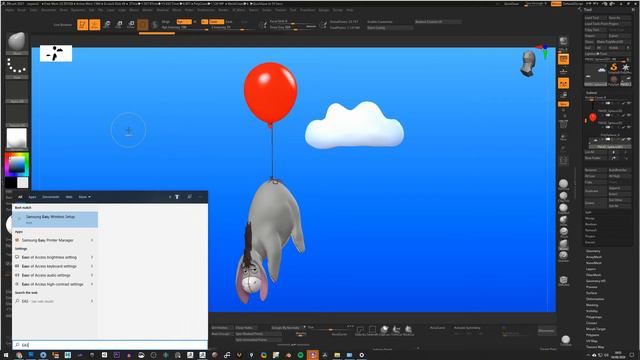
Task: Toggle the orange Floor grid button
Action: pos(564,84)
